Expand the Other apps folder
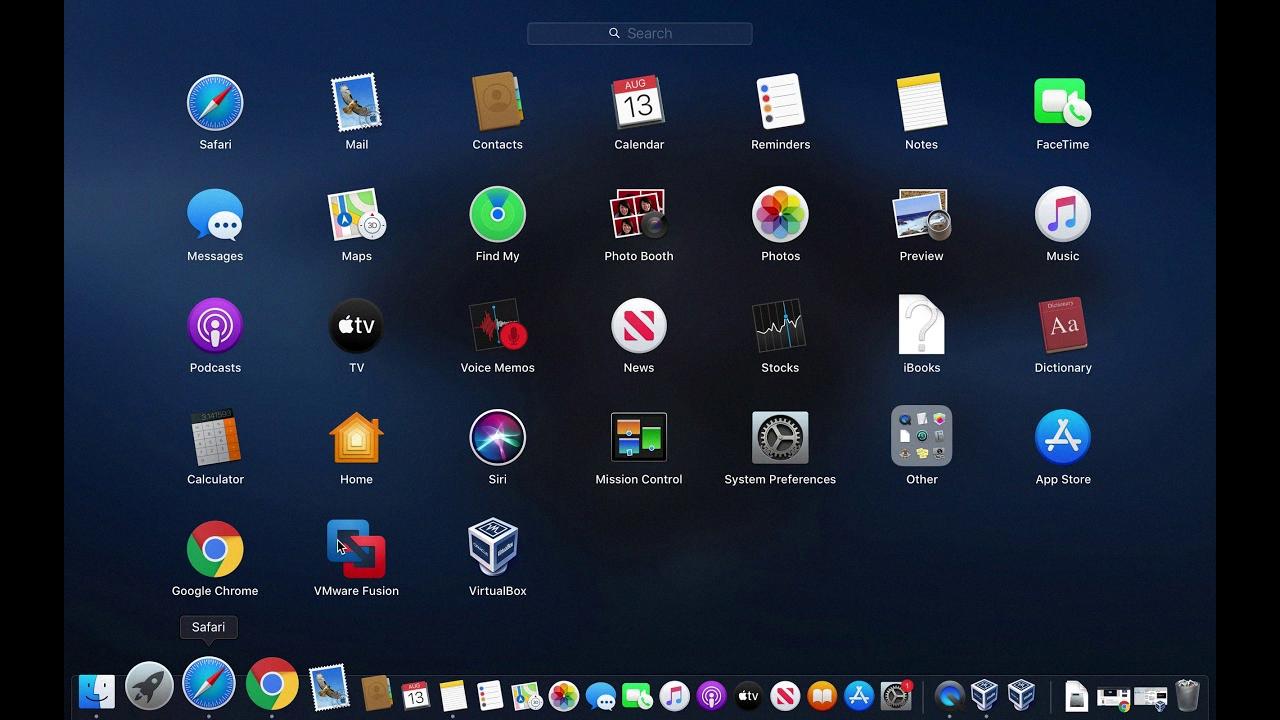This screenshot has height=720, width=1280. pyautogui.click(x=921, y=436)
